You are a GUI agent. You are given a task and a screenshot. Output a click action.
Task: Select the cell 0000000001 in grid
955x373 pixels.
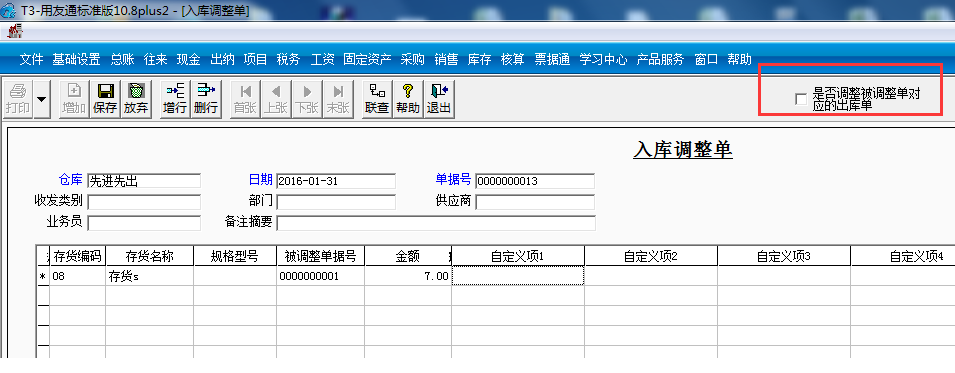[320, 276]
